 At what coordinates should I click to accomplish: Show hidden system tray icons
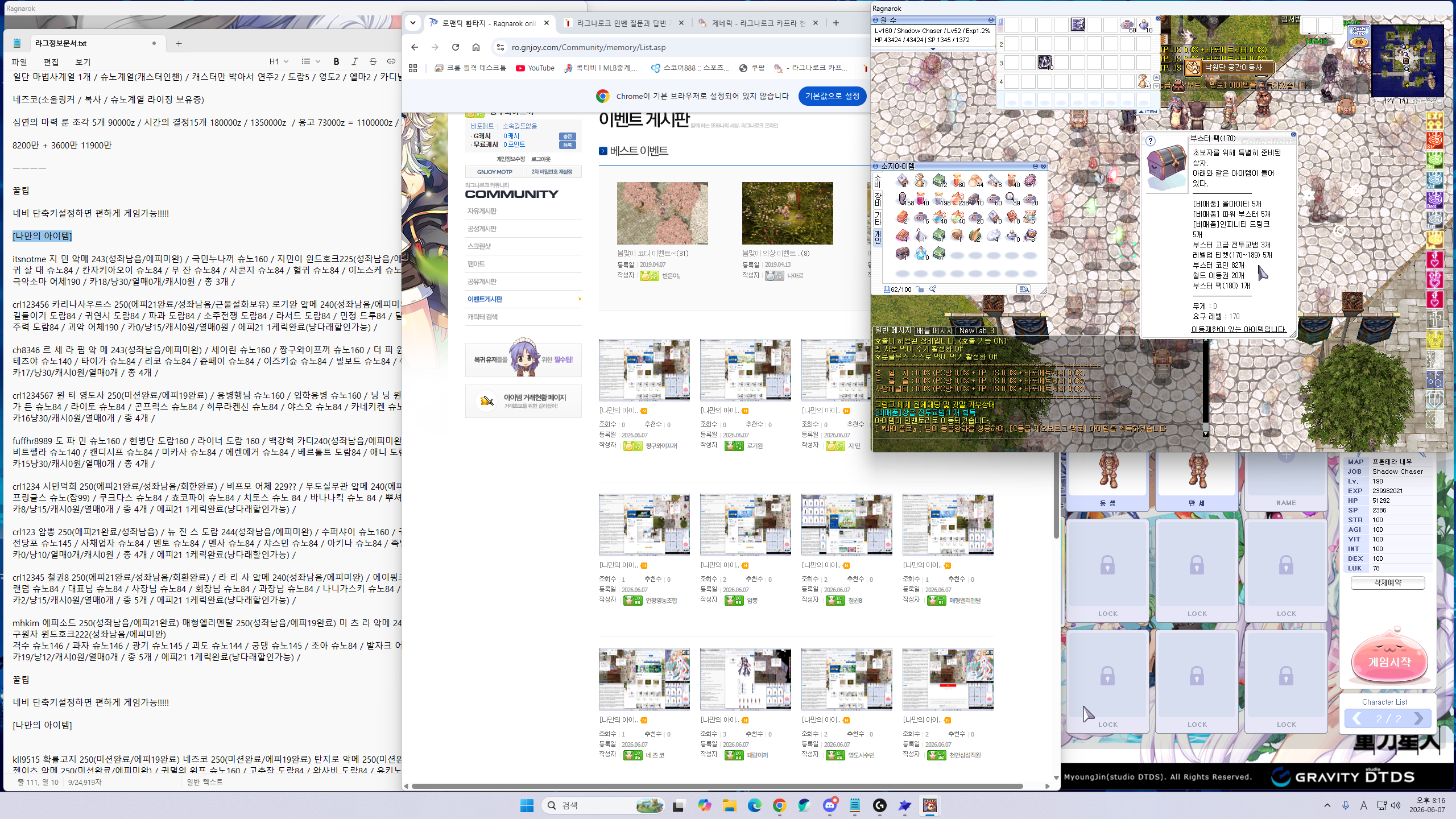[x=1327, y=805]
